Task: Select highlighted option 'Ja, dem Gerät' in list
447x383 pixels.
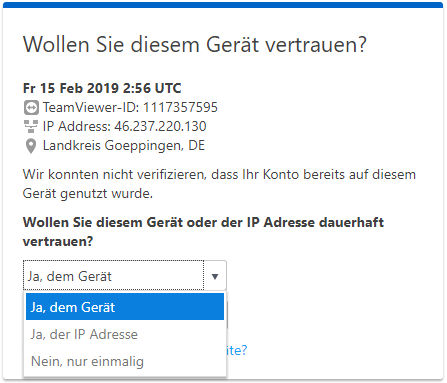Action: pyautogui.click(x=125, y=307)
